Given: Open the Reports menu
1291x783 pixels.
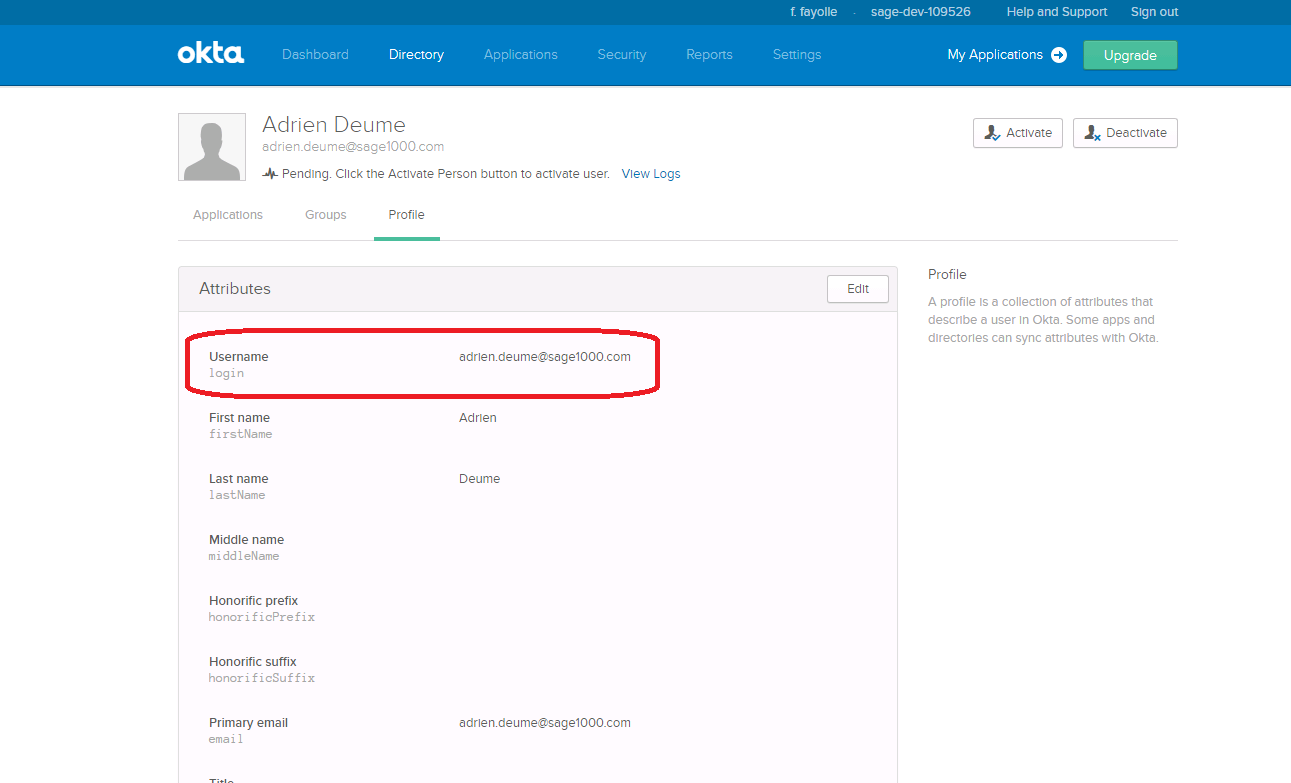Looking at the screenshot, I should [x=709, y=55].
